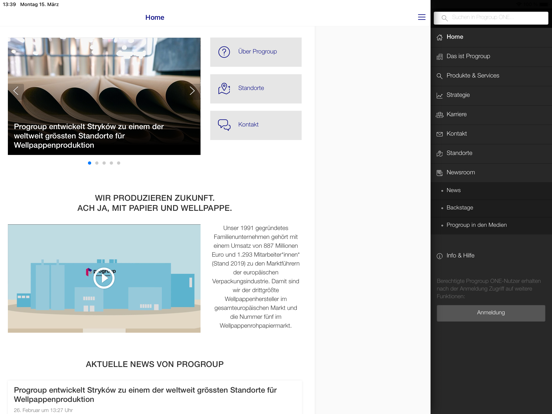Select the fifth carousel dot

[119, 163]
